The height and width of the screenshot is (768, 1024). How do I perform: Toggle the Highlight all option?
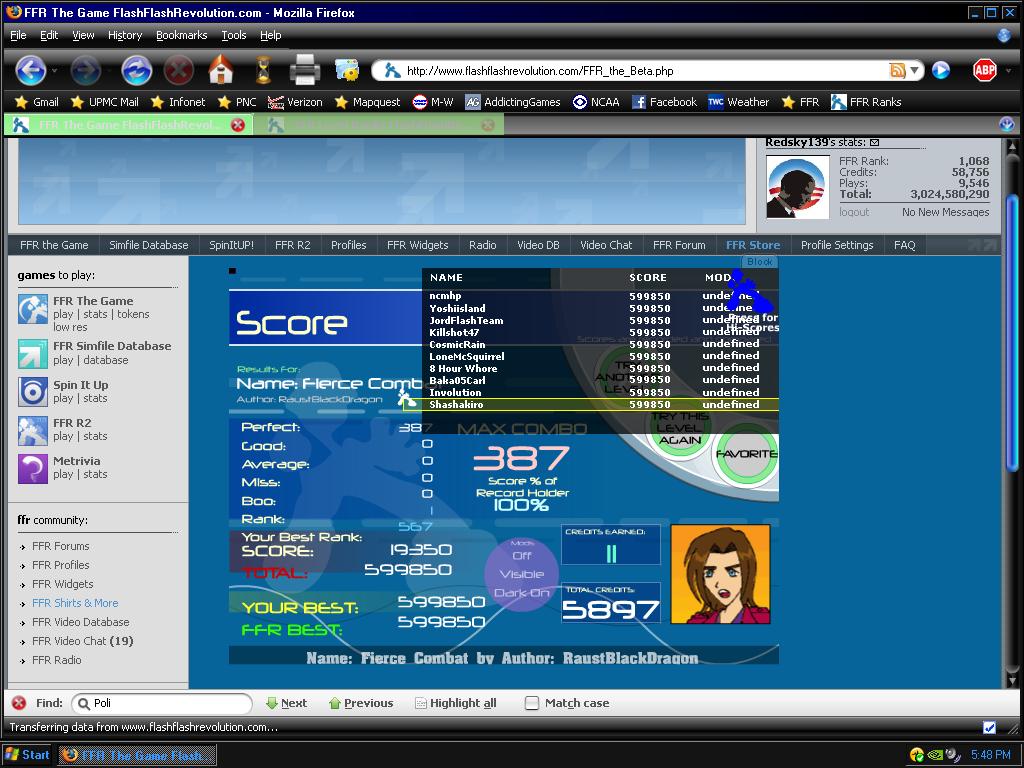(x=456, y=703)
